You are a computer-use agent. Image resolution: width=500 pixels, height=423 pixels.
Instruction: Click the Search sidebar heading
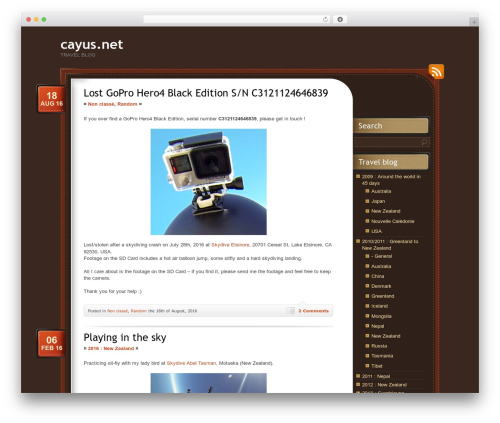click(x=370, y=126)
